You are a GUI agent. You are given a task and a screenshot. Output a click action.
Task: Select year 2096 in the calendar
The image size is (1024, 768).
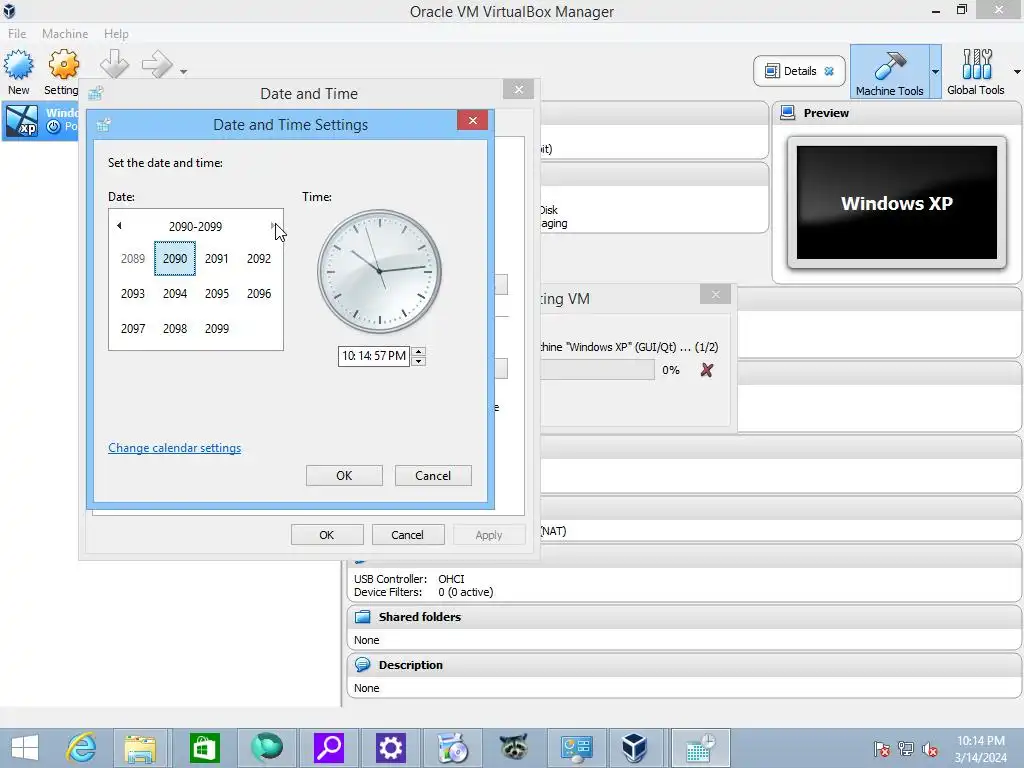(x=259, y=294)
